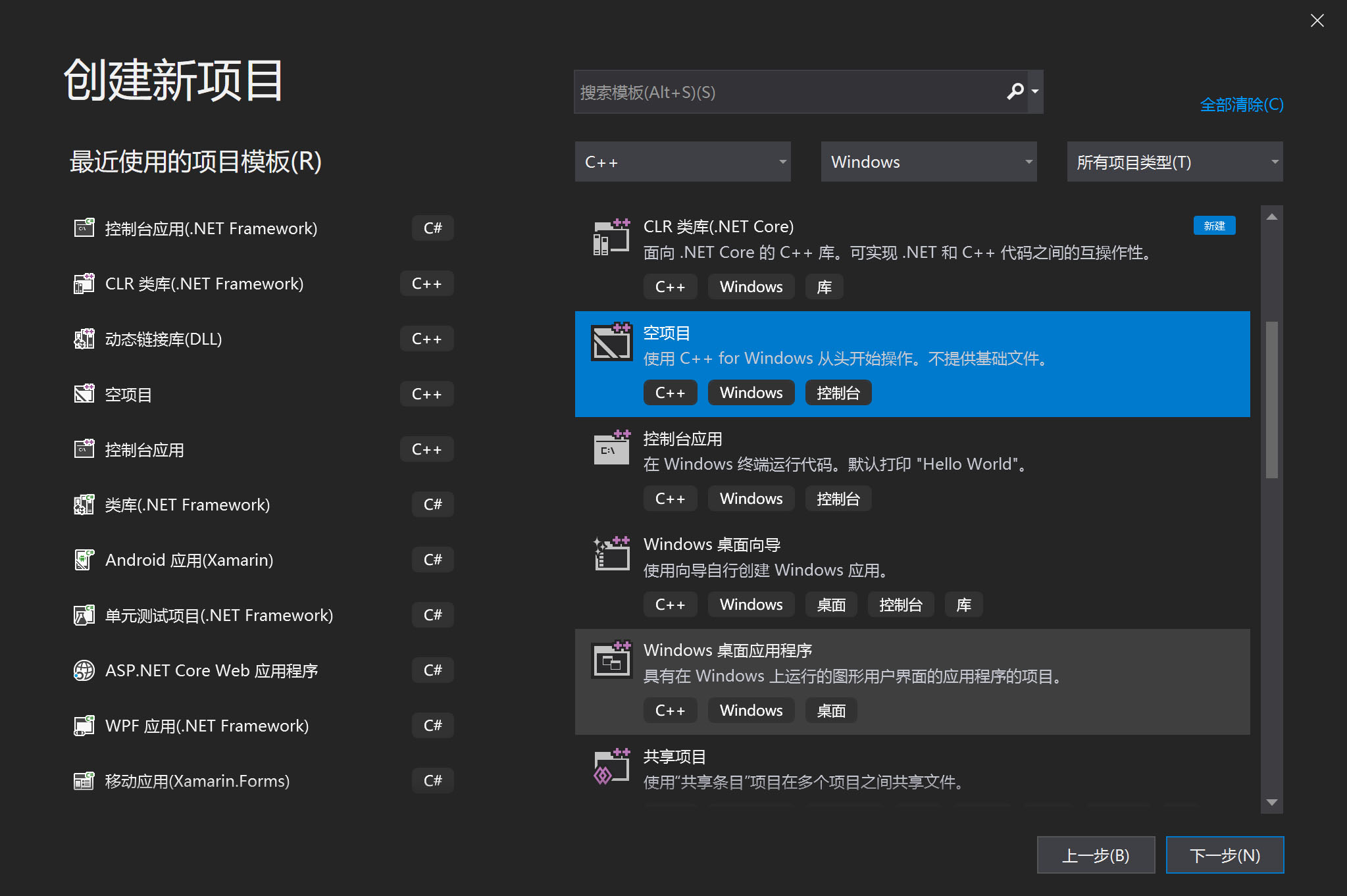Click the search magnifier icon
The width and height of the screenshot is (1347, 896).
[1015, 91]
